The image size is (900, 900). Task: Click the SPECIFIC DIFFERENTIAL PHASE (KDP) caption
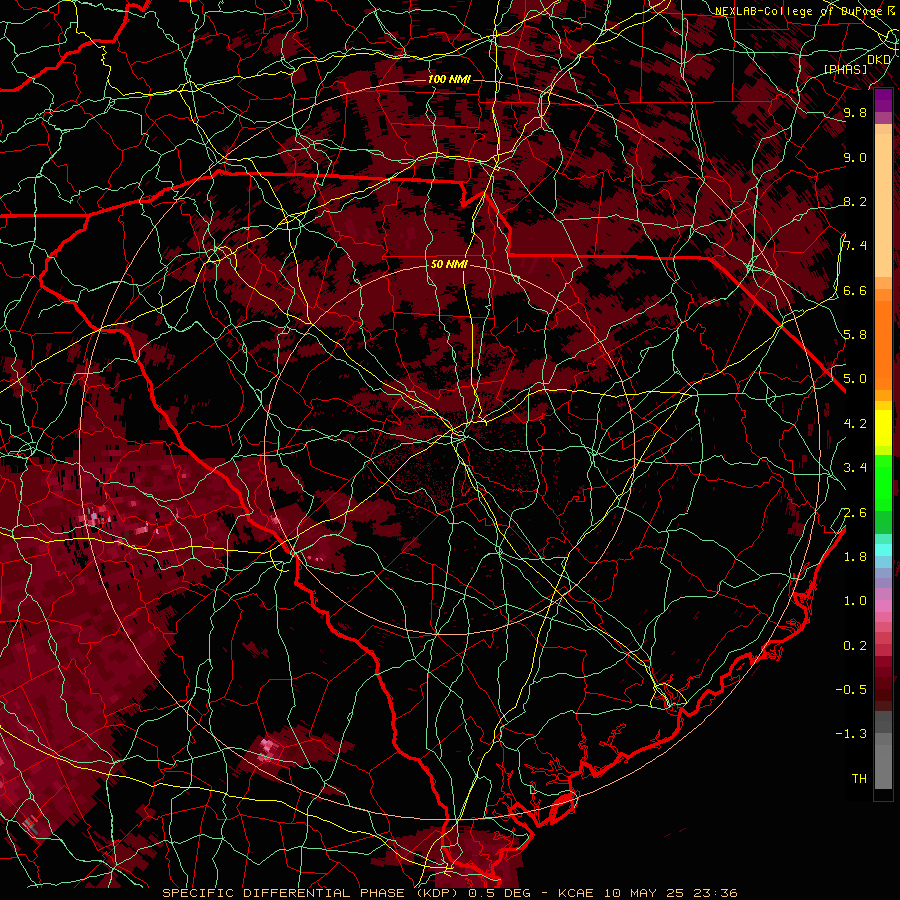pyautogui.click(x=313, y=893)
